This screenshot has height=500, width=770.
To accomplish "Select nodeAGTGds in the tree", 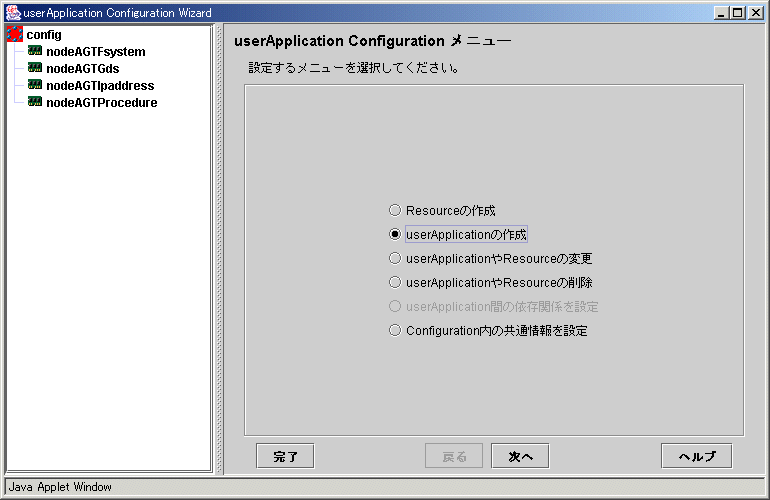I will (82, 69).
